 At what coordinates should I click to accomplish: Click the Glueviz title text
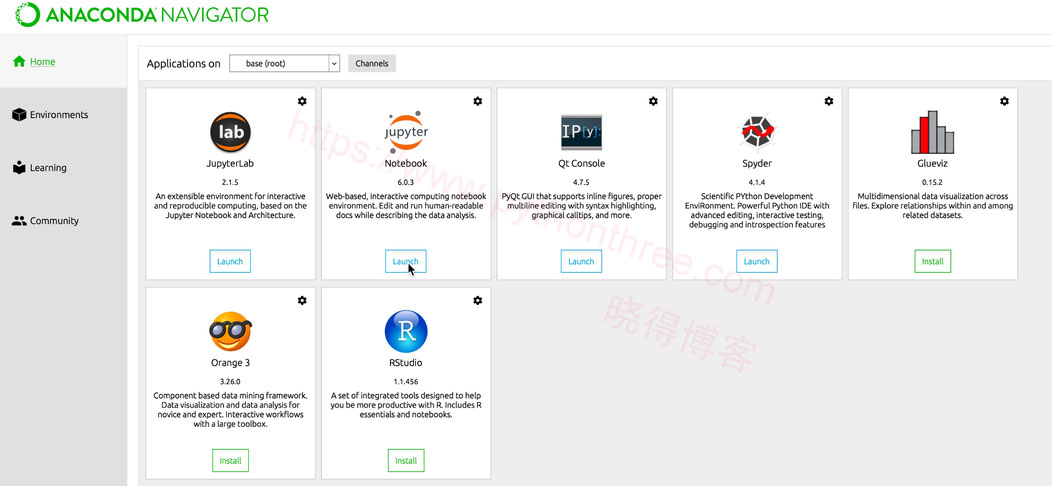[x=933, y=163]
